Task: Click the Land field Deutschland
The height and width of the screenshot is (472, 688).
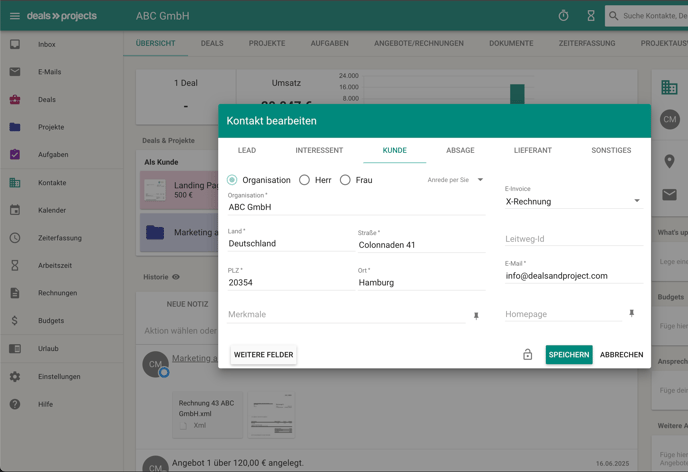Action: [x=290, y=243]
